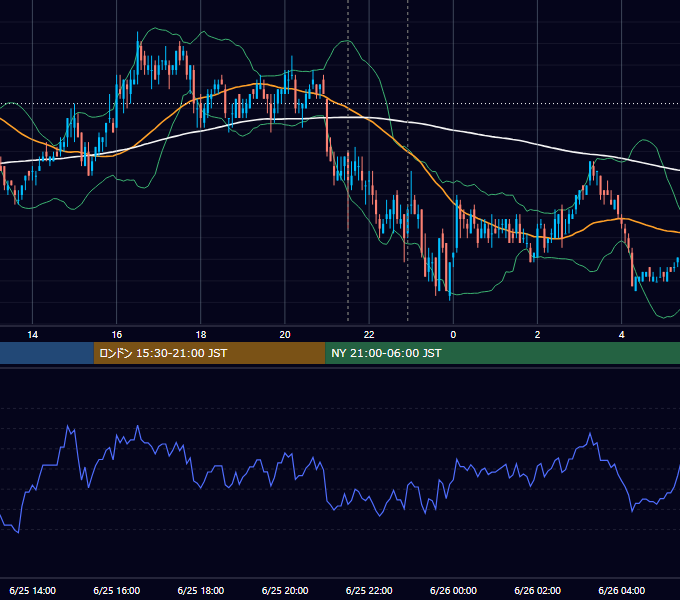Click the hour label 20 on price chart axis

pyautogui.click(x=285, y=335)
